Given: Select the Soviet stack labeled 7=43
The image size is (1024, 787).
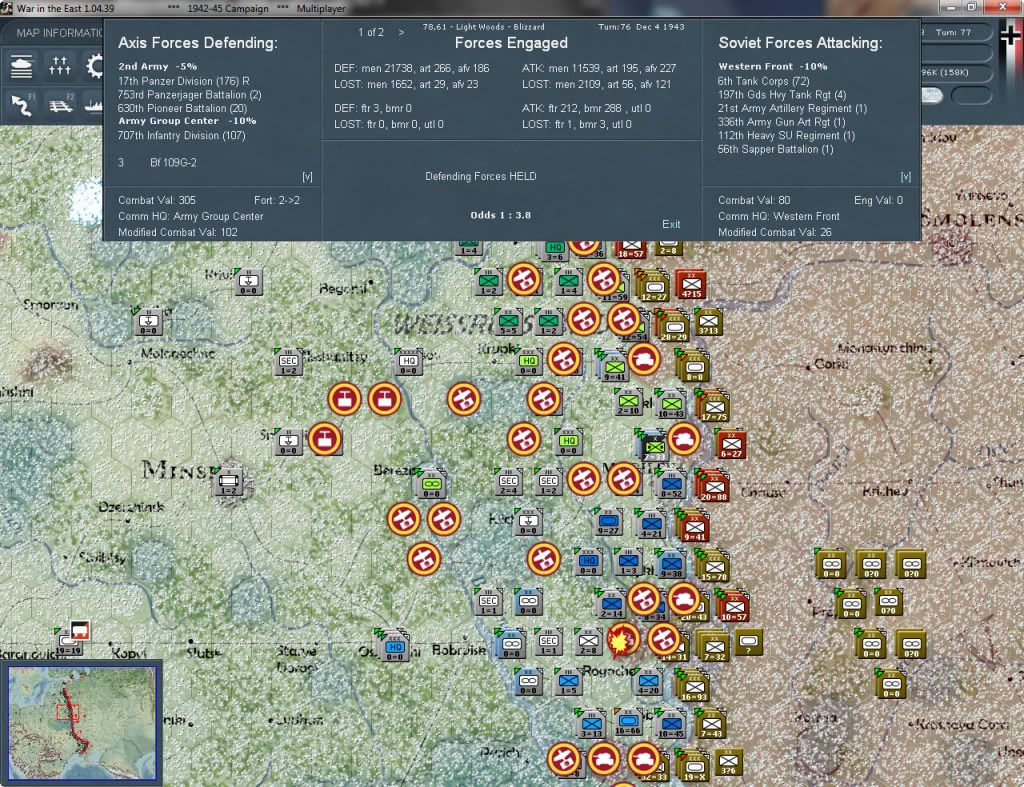Looking at the screenshot, I should 711,724.
